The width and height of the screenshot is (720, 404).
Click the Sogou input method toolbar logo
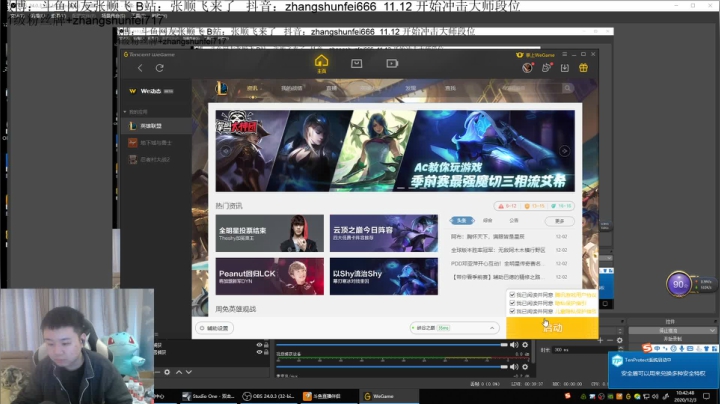(x=647, y=348)
